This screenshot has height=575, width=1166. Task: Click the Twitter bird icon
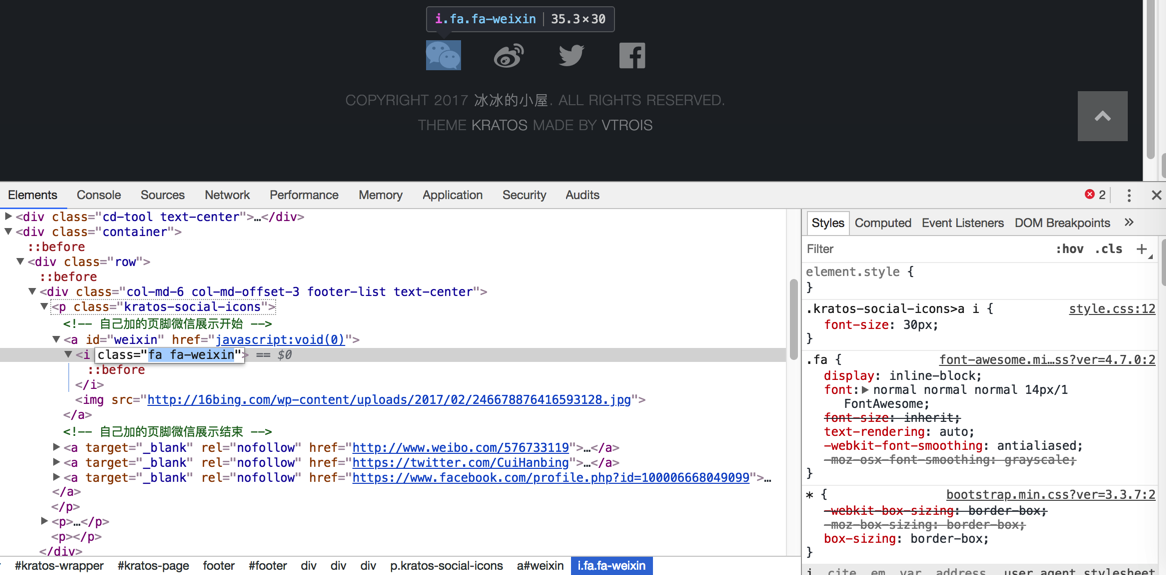571,56
